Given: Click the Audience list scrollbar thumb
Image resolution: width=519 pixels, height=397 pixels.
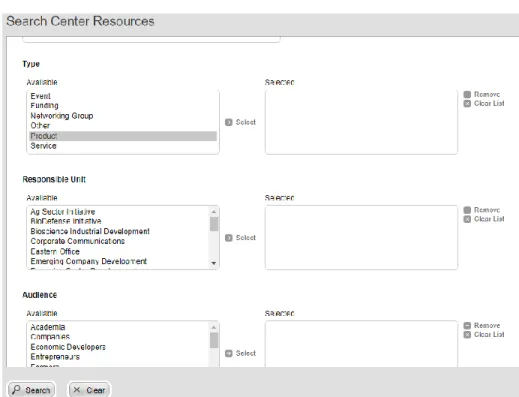Looking at the screenshot, I should [214, 340].
